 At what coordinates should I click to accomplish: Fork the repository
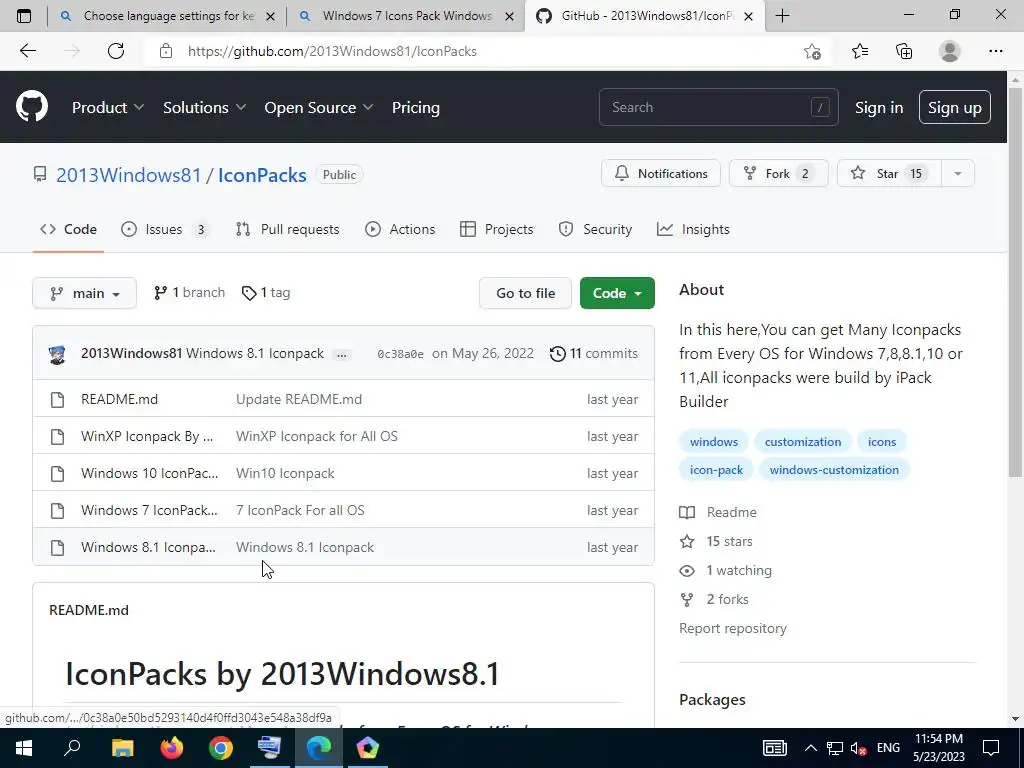pyautogui.click(x=778, y=174)
